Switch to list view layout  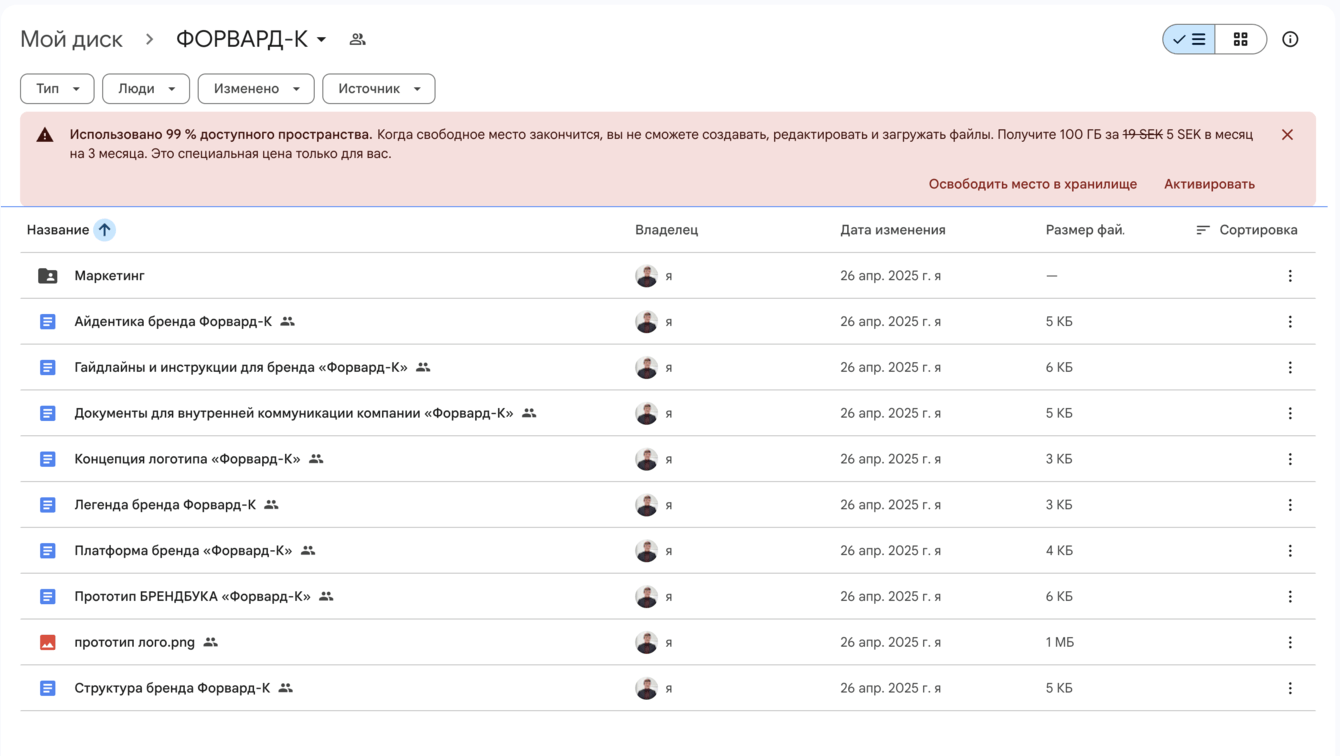[x=1189, y=39]
